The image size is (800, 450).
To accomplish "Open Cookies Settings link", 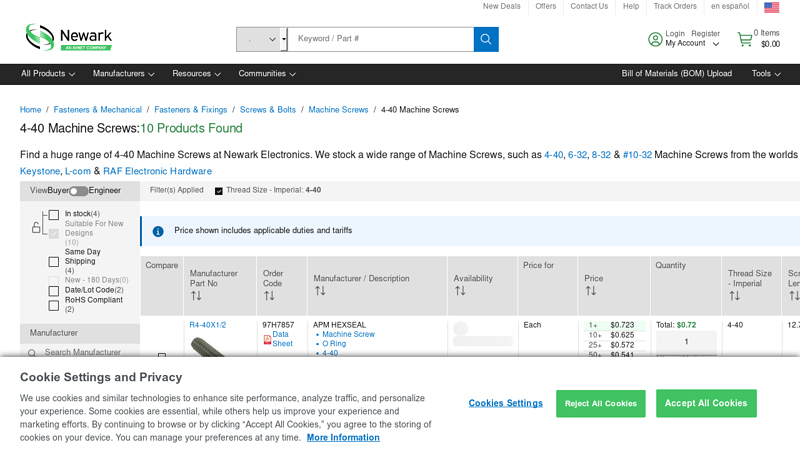I will coord(505,403).
